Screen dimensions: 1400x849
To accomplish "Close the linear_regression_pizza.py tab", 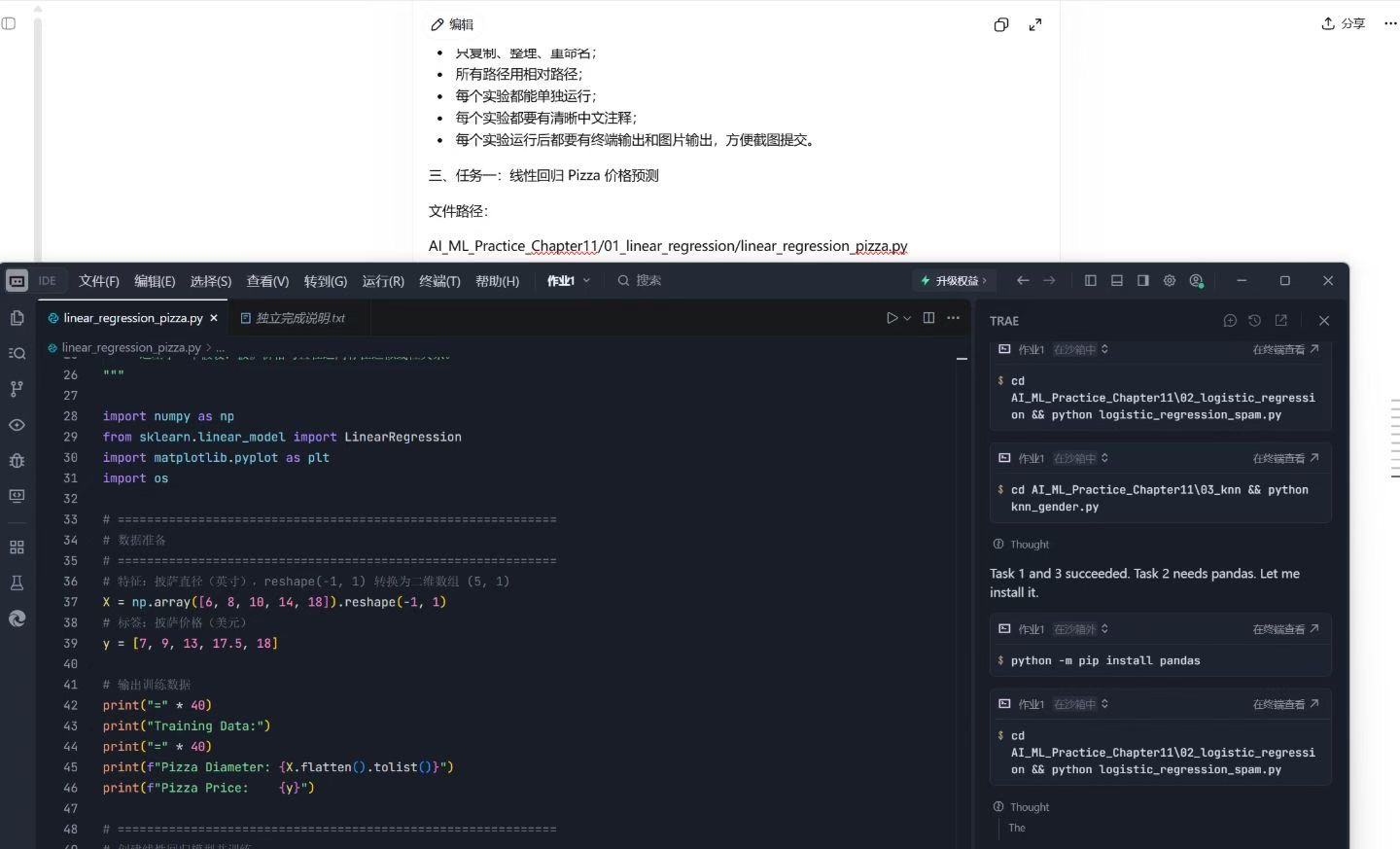I will click(x=214, y=318).
